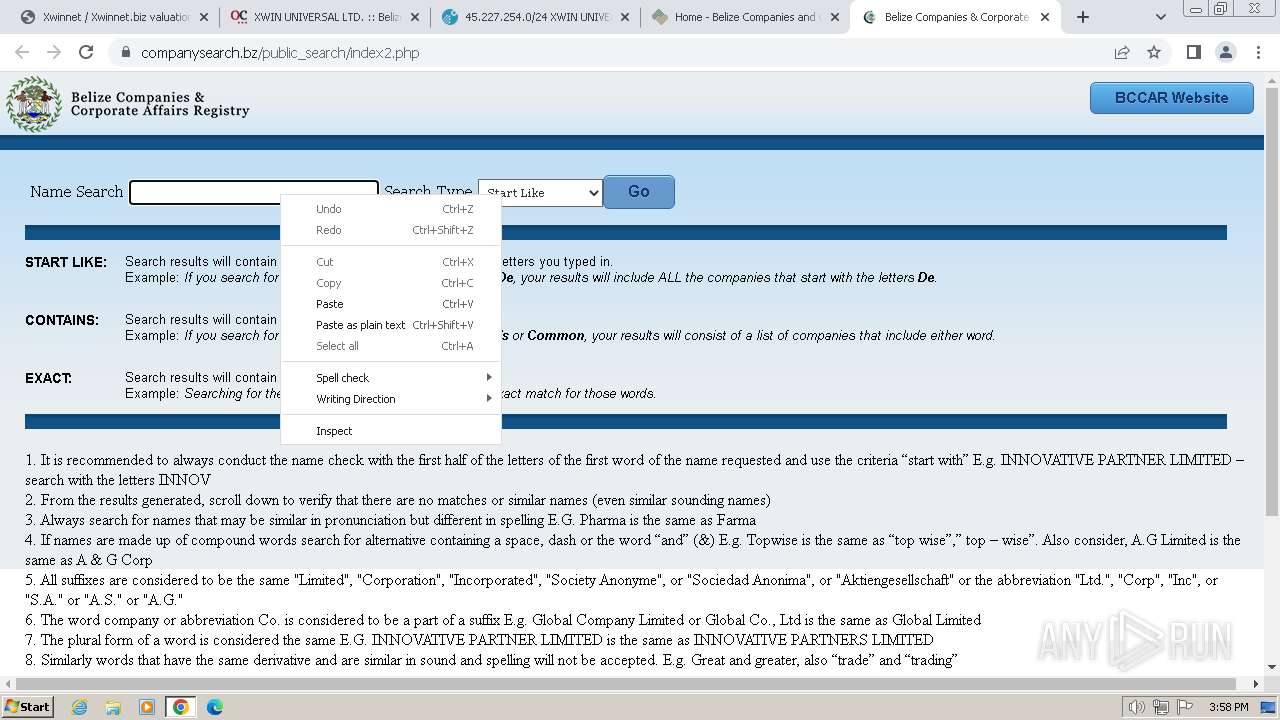Open File Explorer folder in taskbar
This screenshot has width=1280, height=720.
(113, 707)
